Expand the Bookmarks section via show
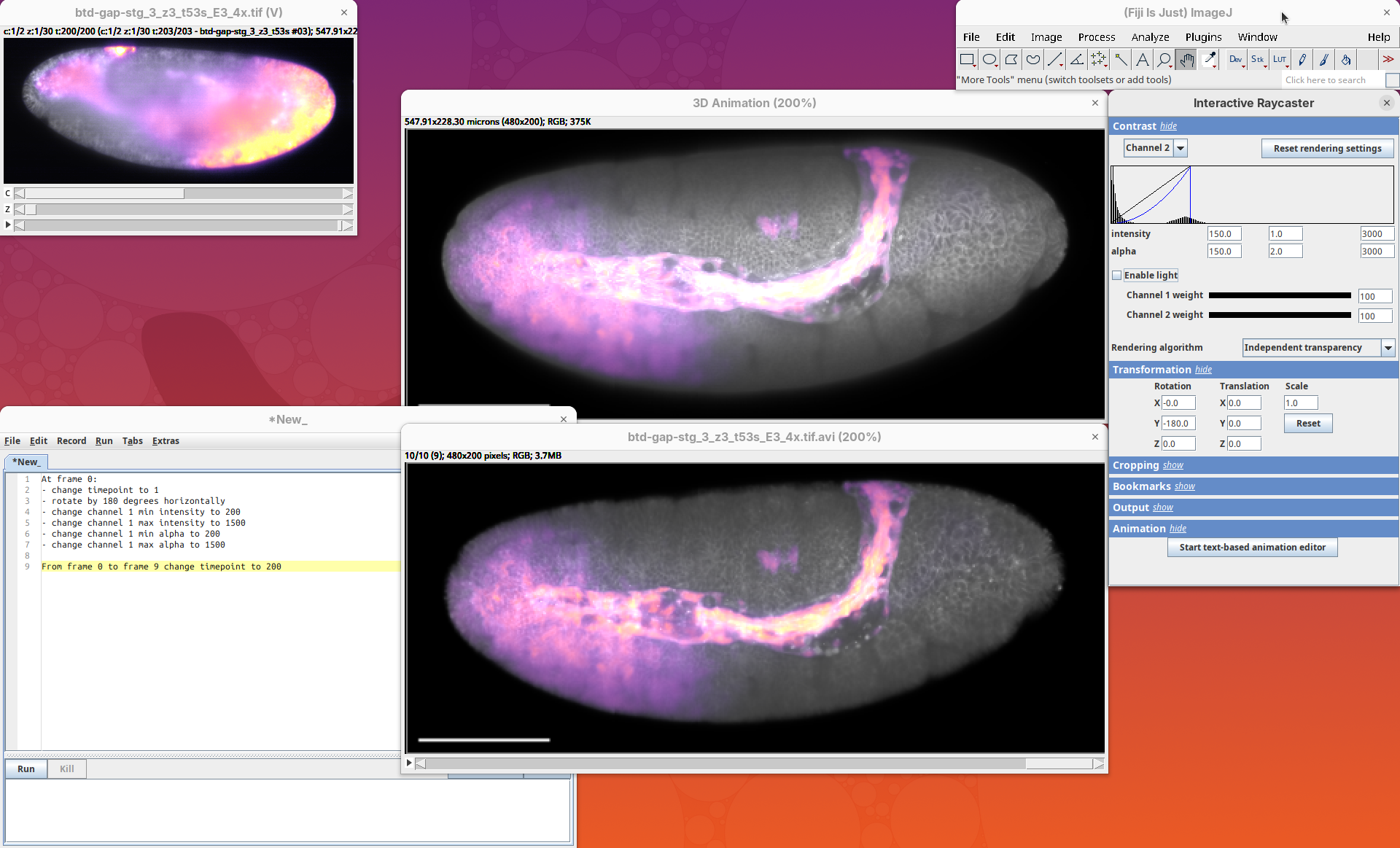1400x848 pixels. [1184, 486]
